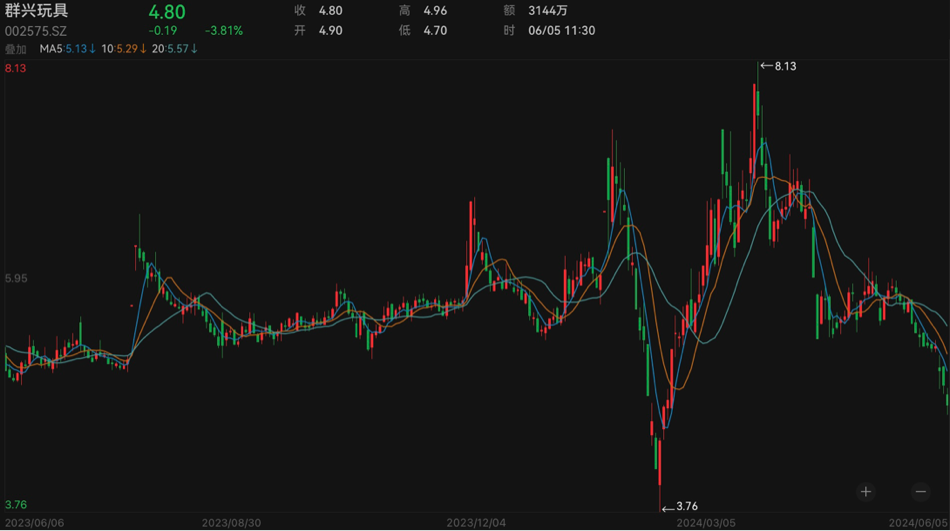
Task: Click the current price 4.80 in green
Action: pos(167,12)
